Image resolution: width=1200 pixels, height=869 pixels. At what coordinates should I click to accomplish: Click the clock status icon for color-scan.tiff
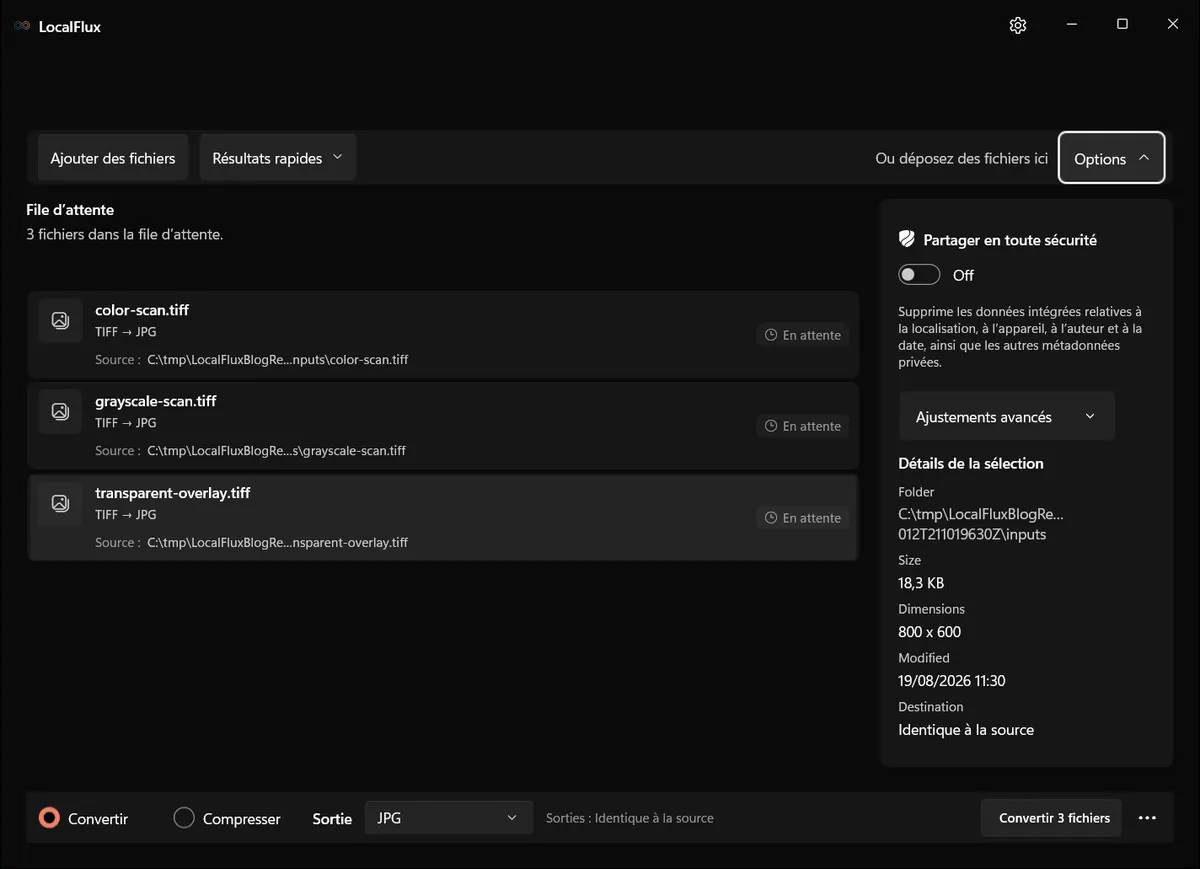771,335
